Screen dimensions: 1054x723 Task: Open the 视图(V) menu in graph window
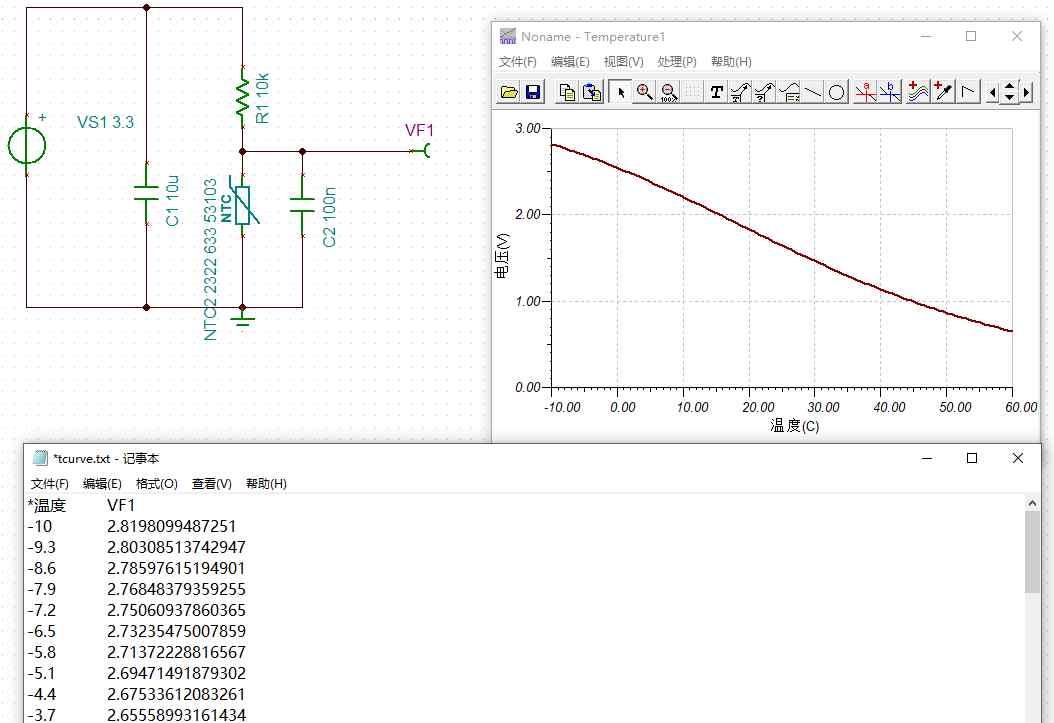click(623, 62)
